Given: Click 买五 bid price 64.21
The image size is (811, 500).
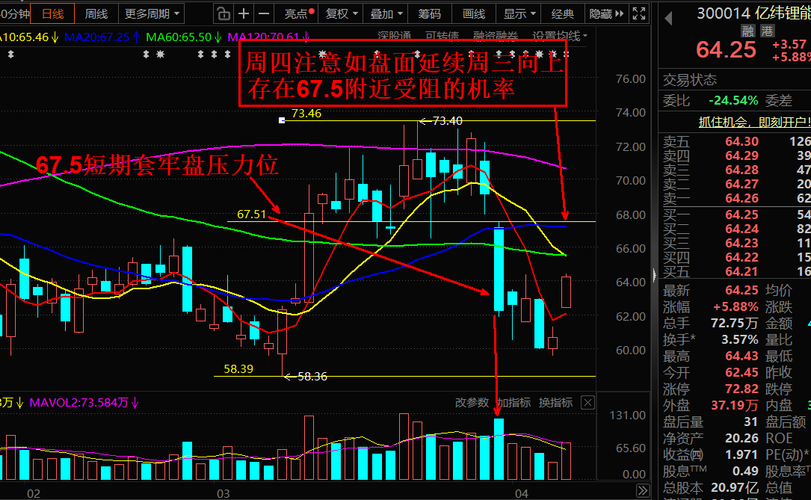Looking at the screenshot, I should pos(742,271).
